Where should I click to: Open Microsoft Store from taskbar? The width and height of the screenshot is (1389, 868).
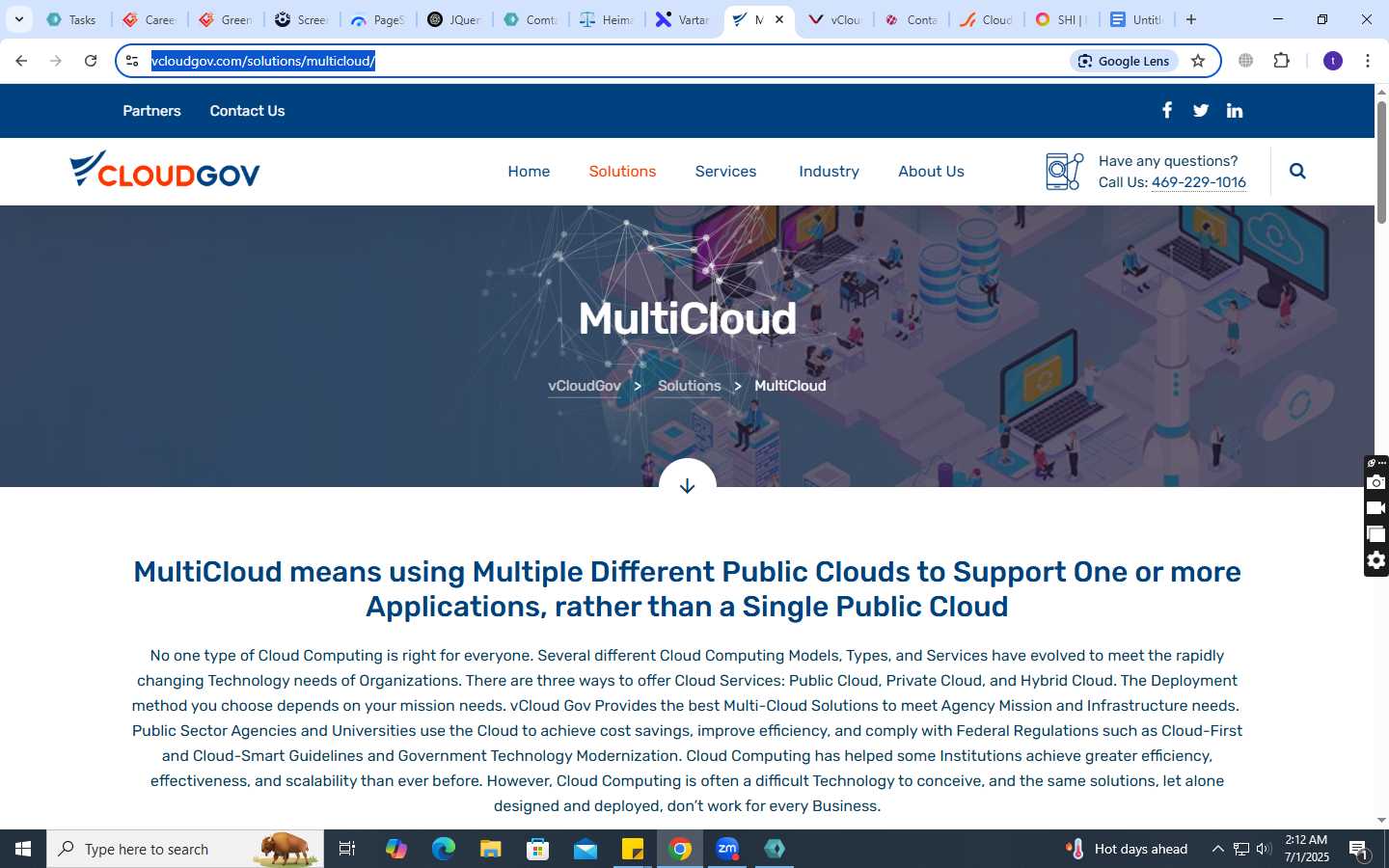538,849
